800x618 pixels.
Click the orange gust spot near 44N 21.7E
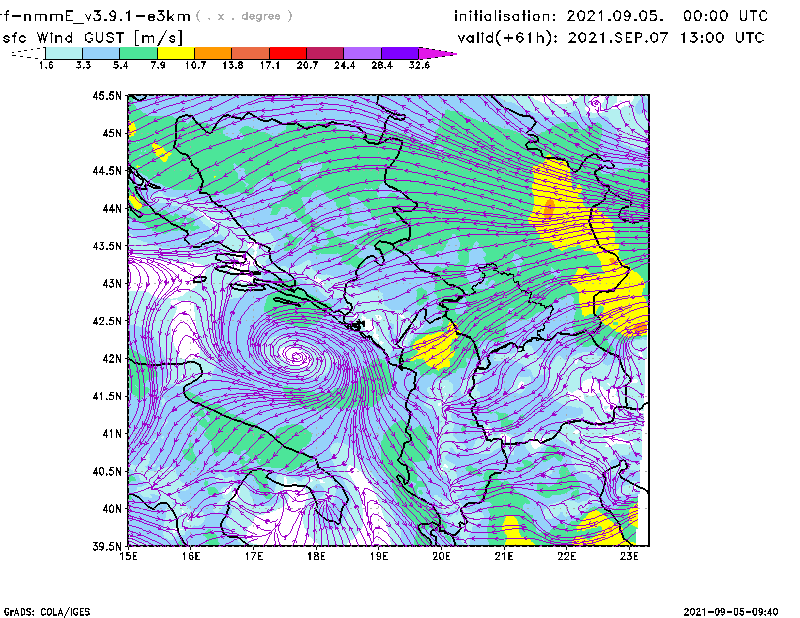point(549,208)
